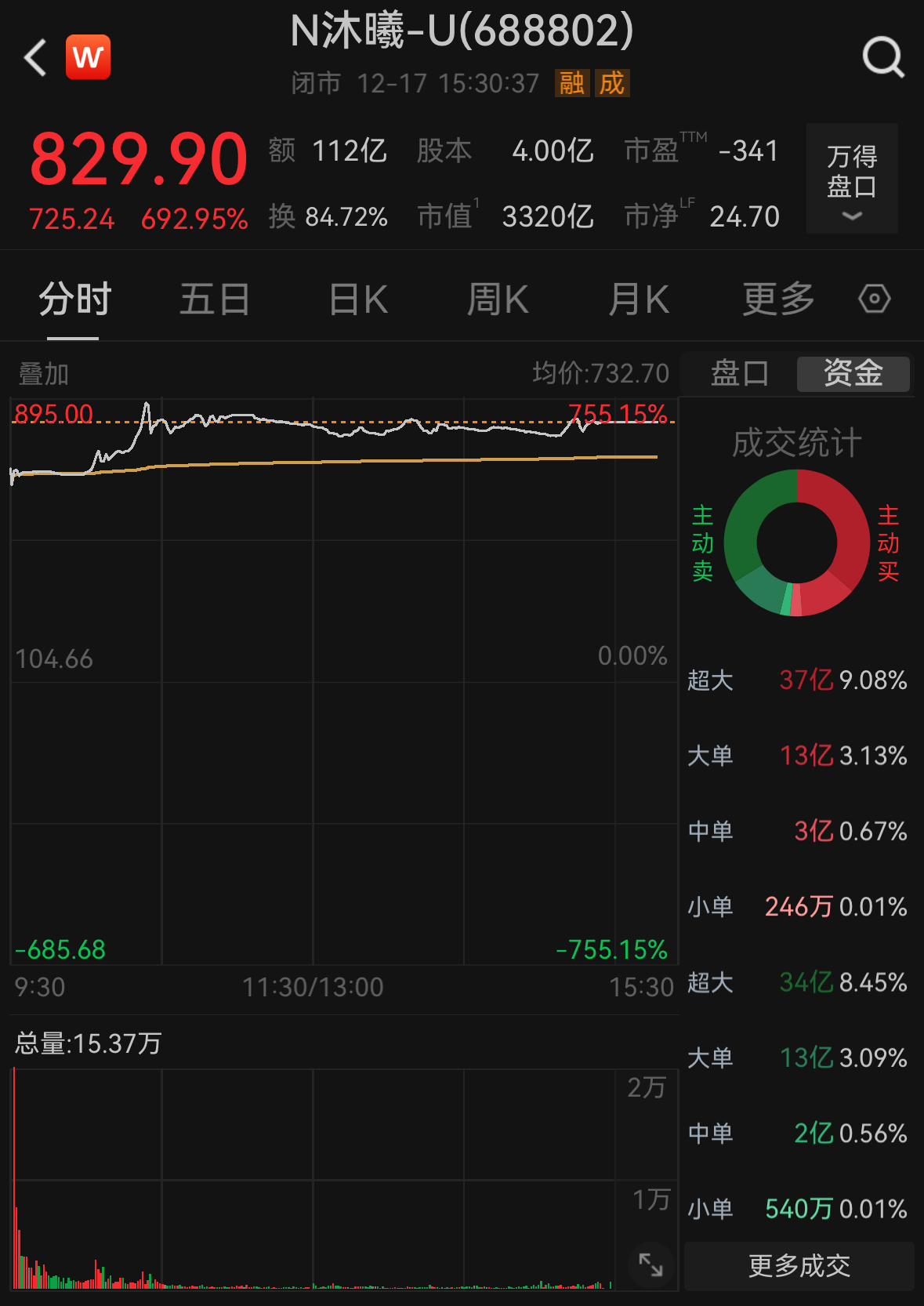This screenshot has height=1306, width=924.
Task: Tap the back arrow icon
Action: pyautogui.click(x=36, y=58)
